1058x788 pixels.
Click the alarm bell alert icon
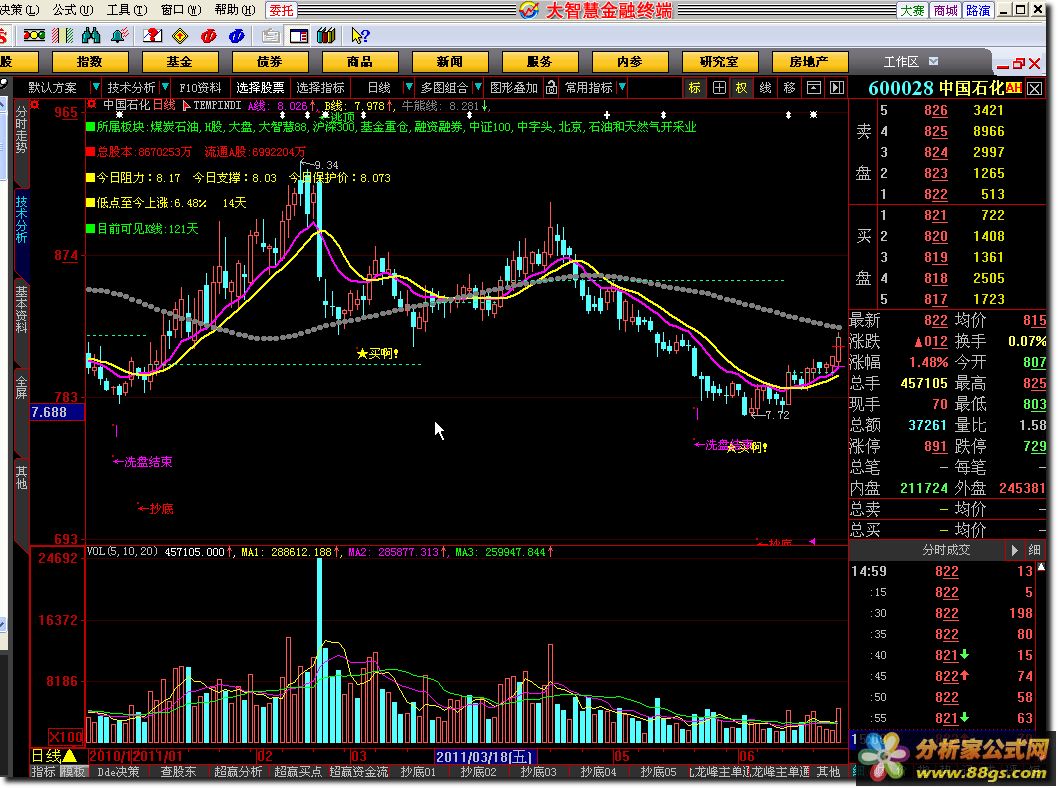[119, 35]
